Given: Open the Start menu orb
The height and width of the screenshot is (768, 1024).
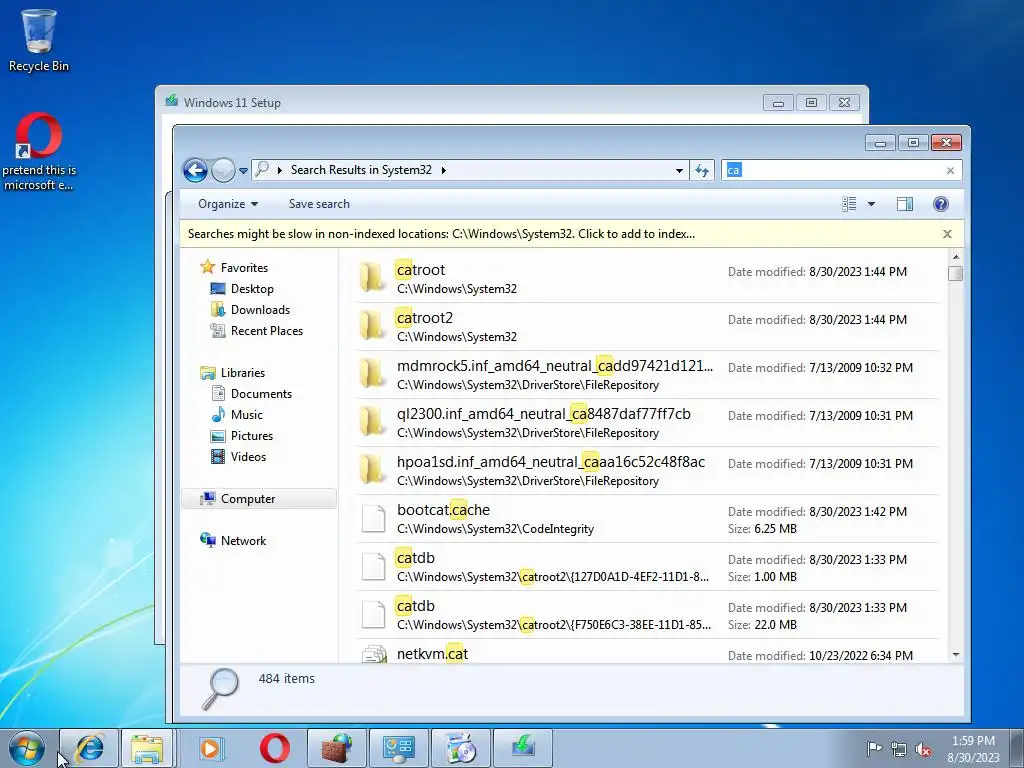Looking at the screenshot, I should (27, 748).
